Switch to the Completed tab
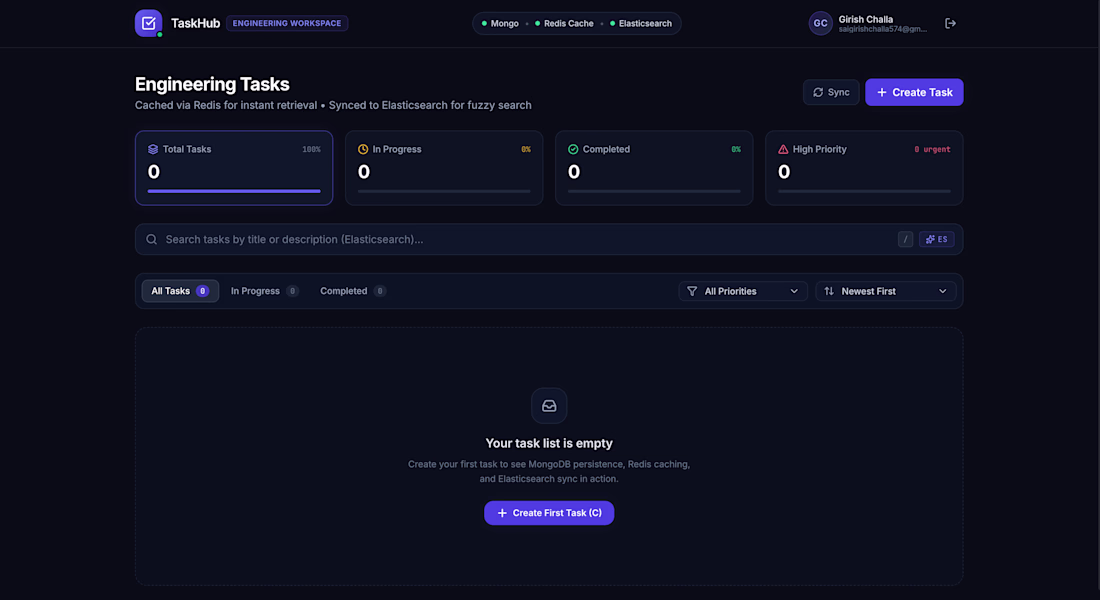1100x600 pixels. tap(353, 291)
